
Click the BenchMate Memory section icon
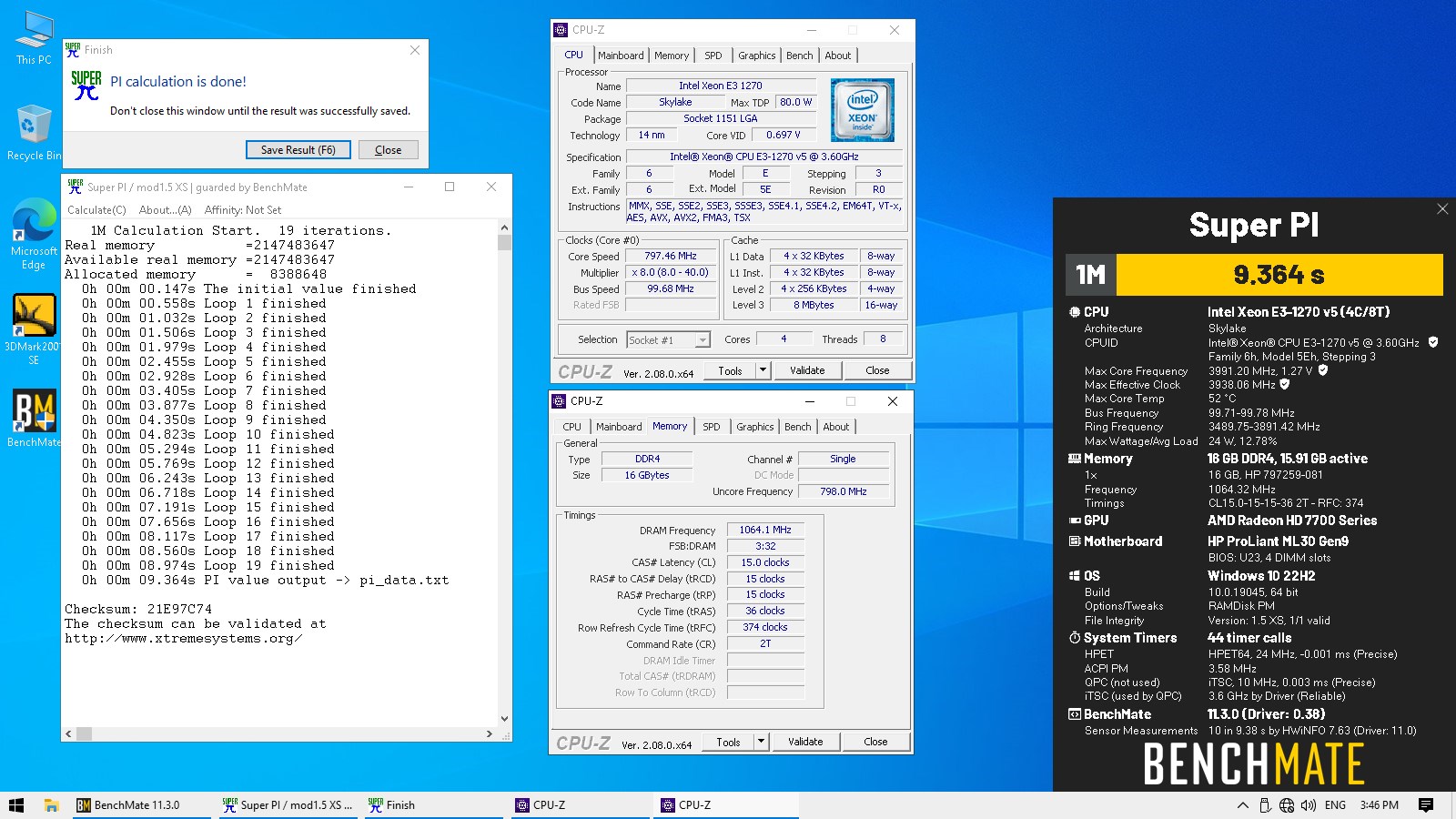coord(1075,459)
